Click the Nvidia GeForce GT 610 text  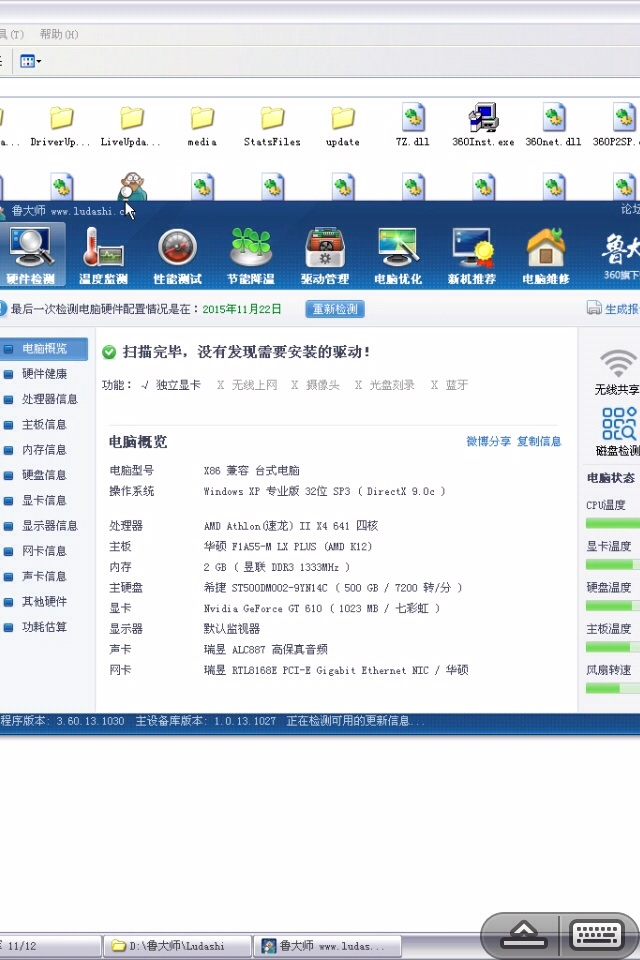coord(322,609)
